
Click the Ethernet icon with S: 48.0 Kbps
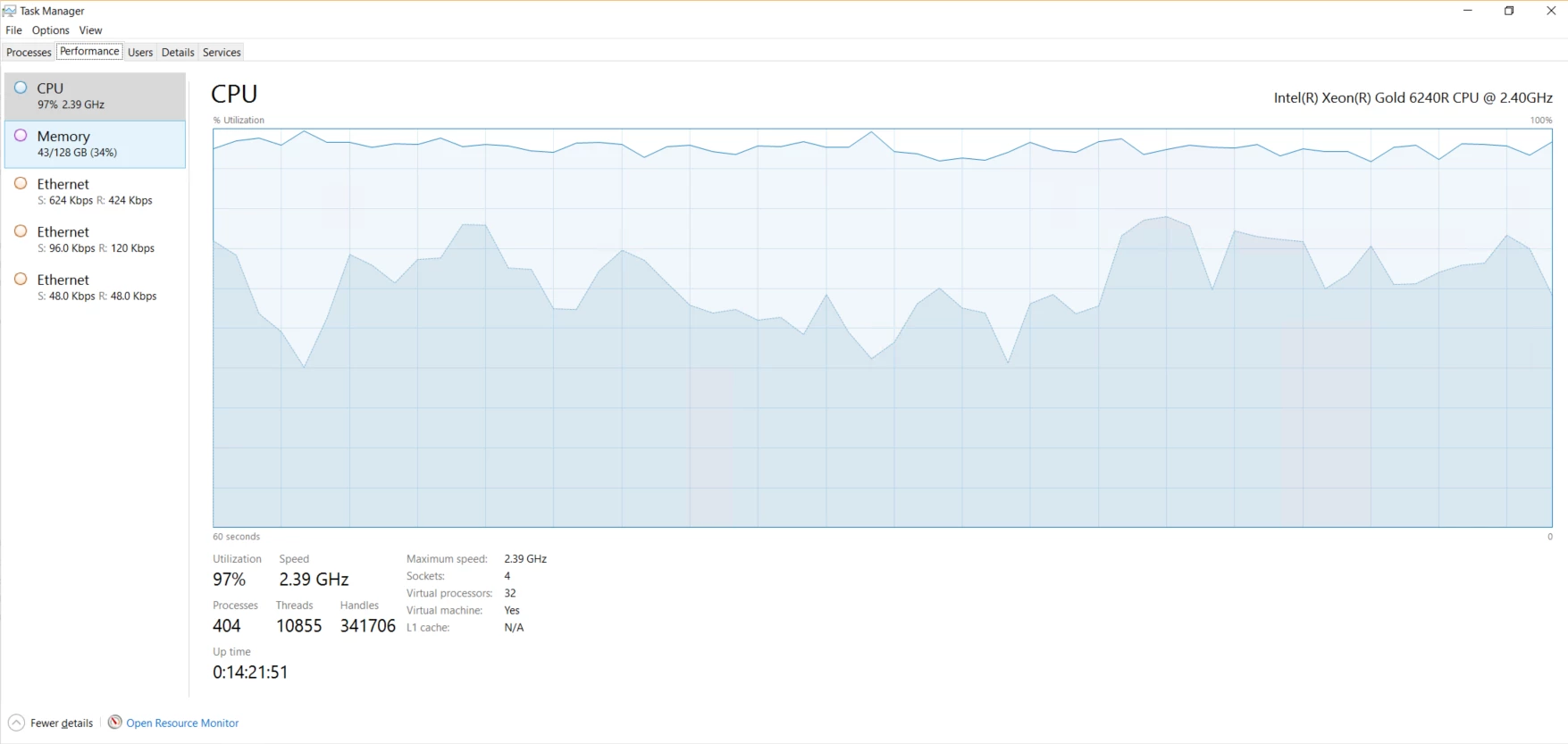(21, 279)
